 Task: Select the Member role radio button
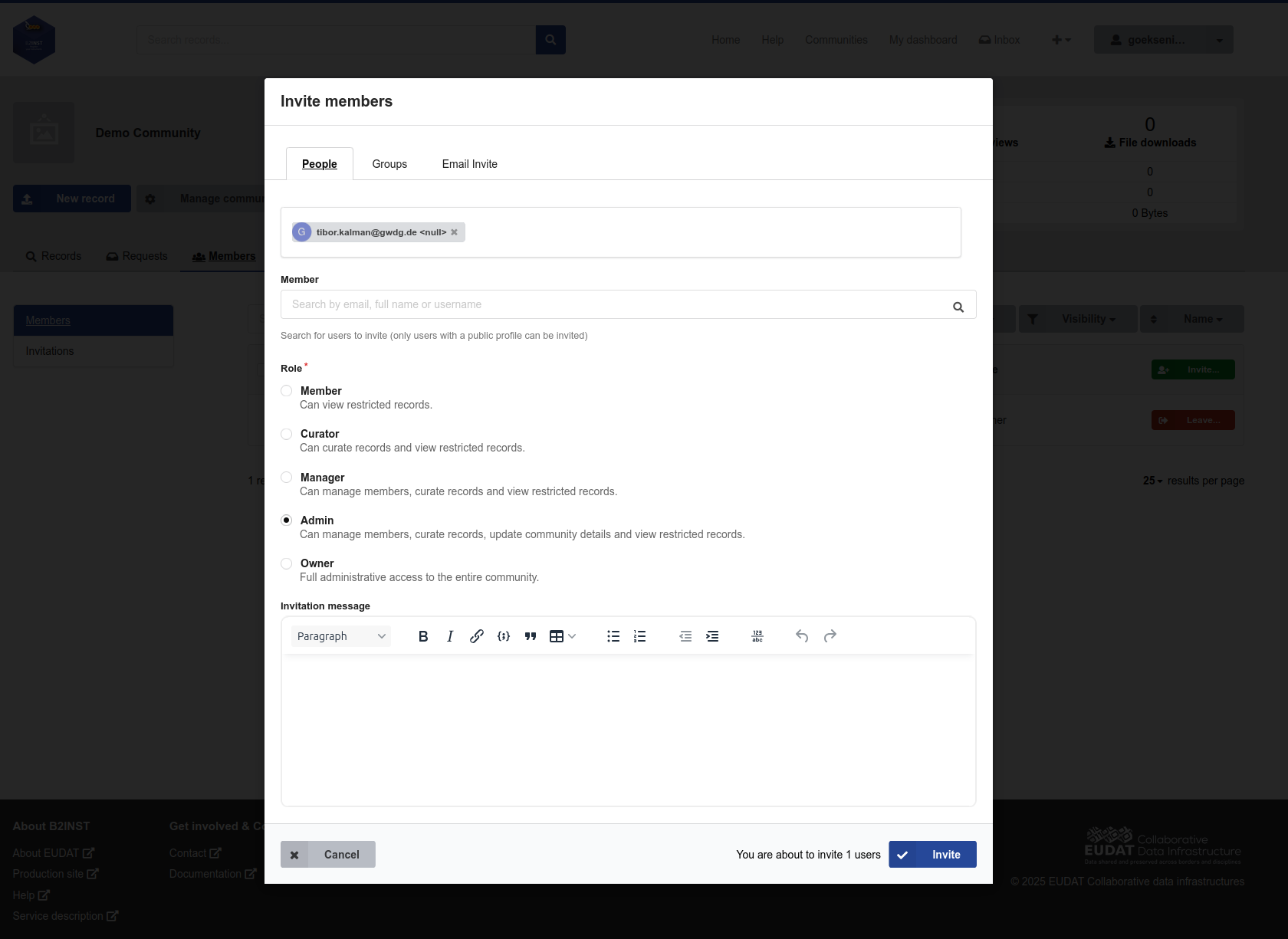coord(287,391)
